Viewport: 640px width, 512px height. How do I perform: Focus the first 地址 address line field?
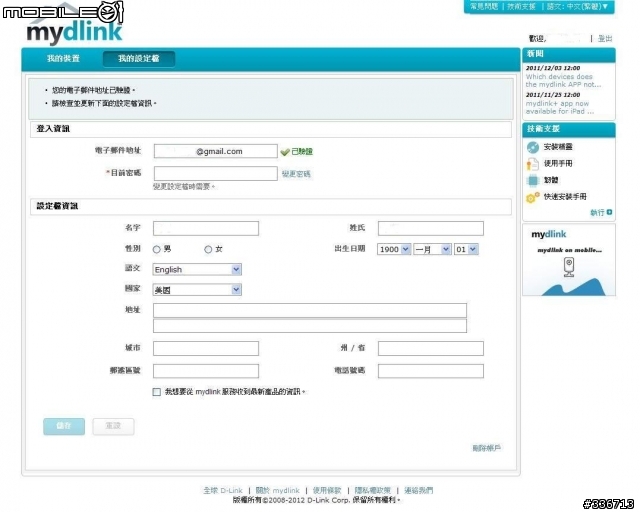point(310,310)
